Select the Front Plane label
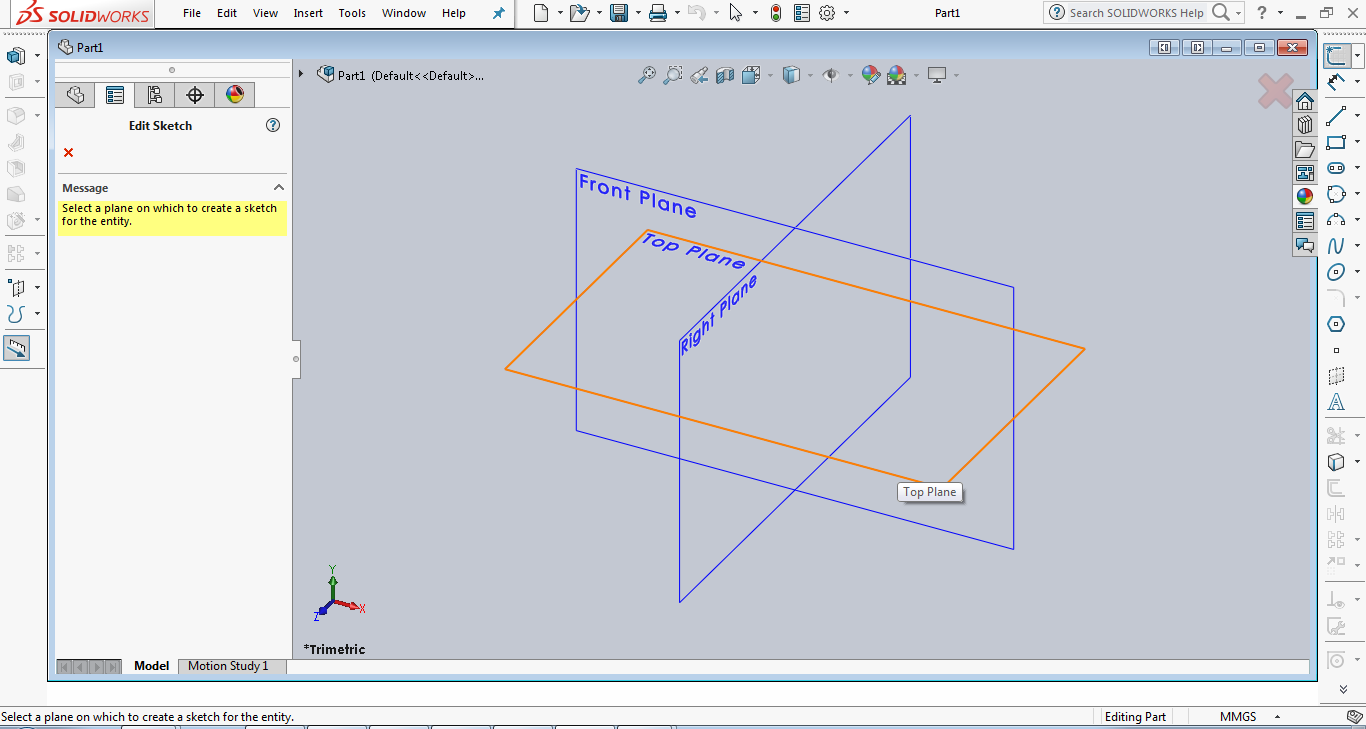Screen dimensions: 1366x729 [x=637, y=195]
